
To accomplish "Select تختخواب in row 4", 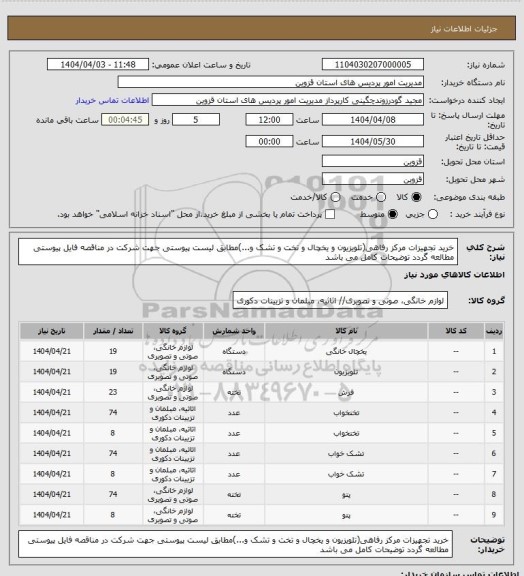I will coord(346,413).
